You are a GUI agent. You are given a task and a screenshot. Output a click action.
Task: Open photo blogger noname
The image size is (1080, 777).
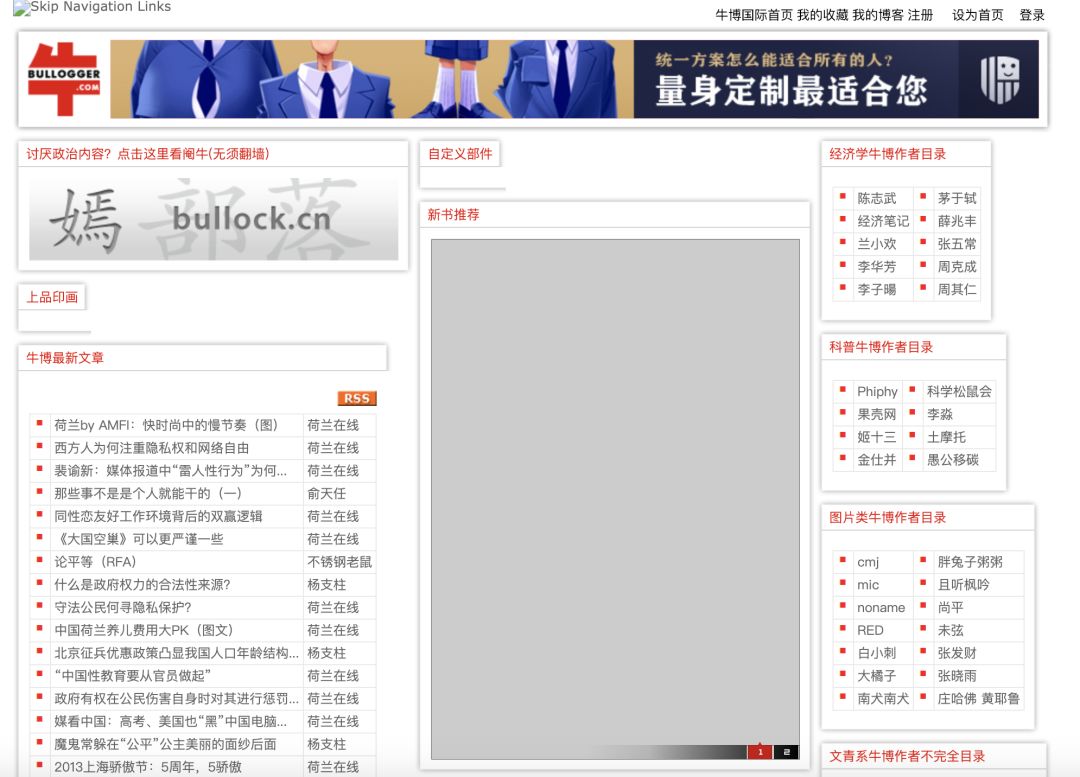(881, 608)
